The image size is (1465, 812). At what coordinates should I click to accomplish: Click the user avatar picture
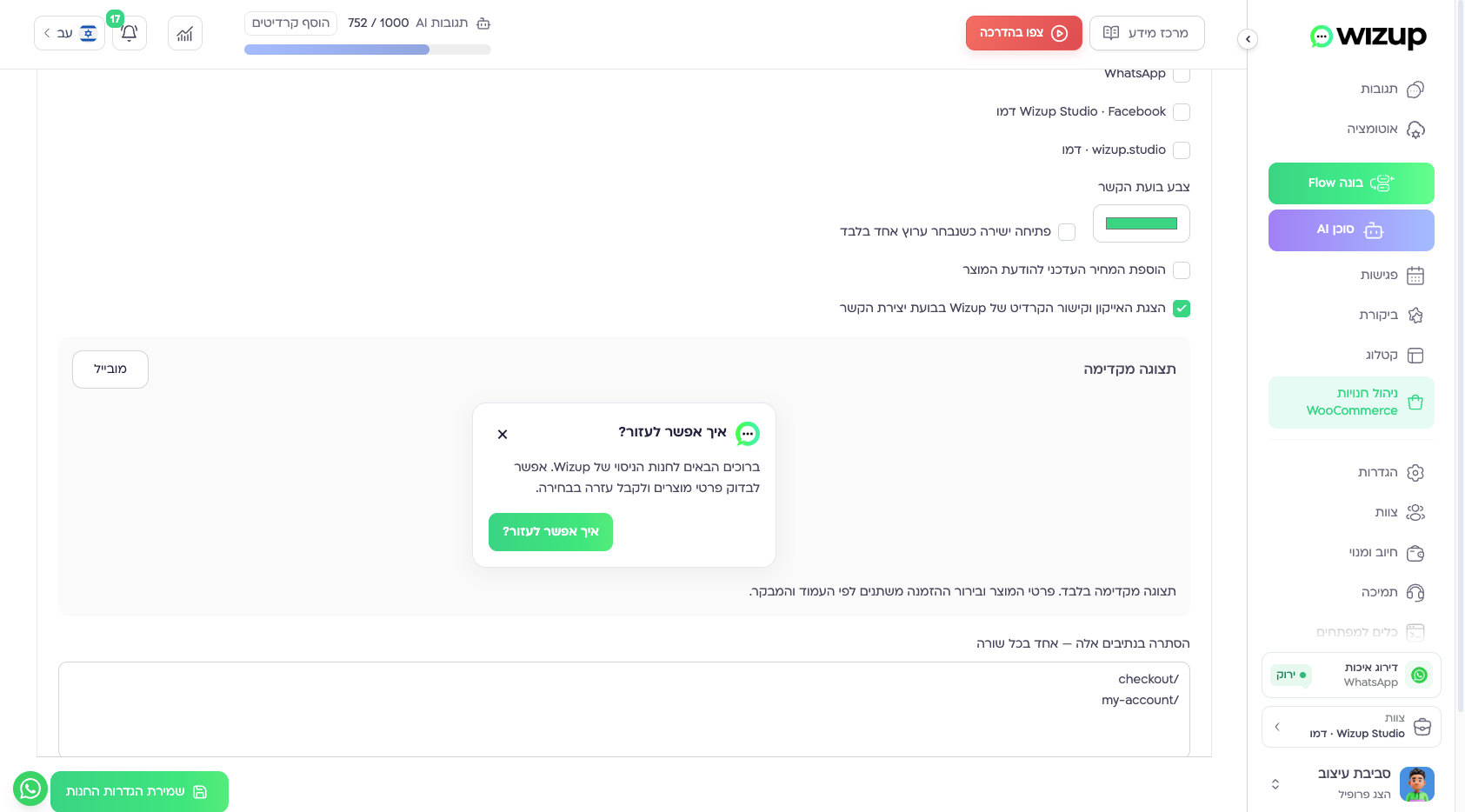coord(1417,784)
